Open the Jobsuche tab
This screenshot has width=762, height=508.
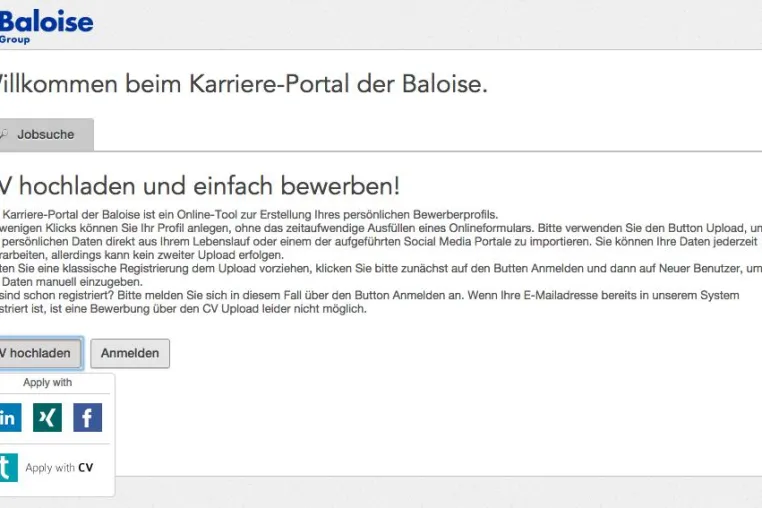[46, 135]
